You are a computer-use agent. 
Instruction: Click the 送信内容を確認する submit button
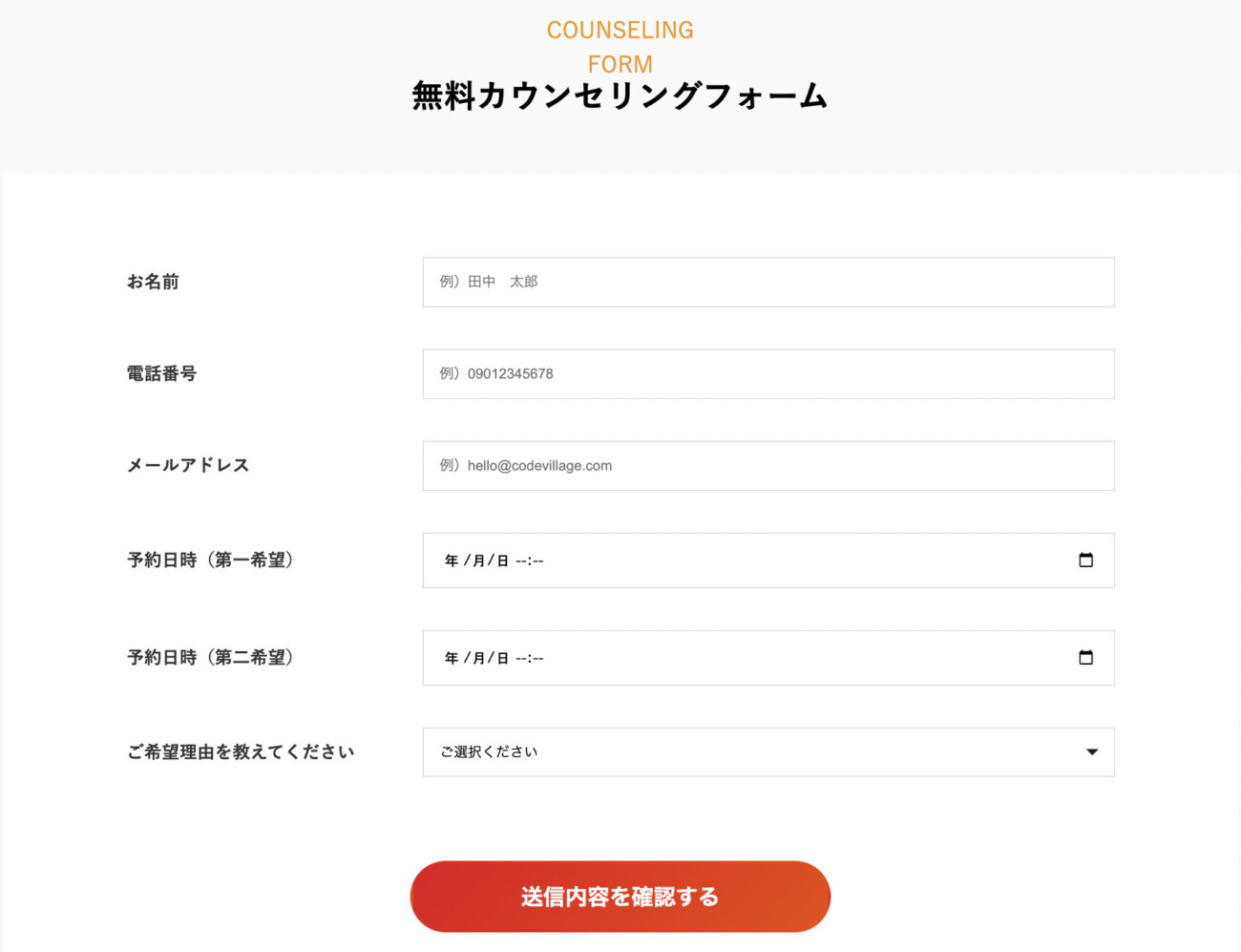tap(620, 897)
